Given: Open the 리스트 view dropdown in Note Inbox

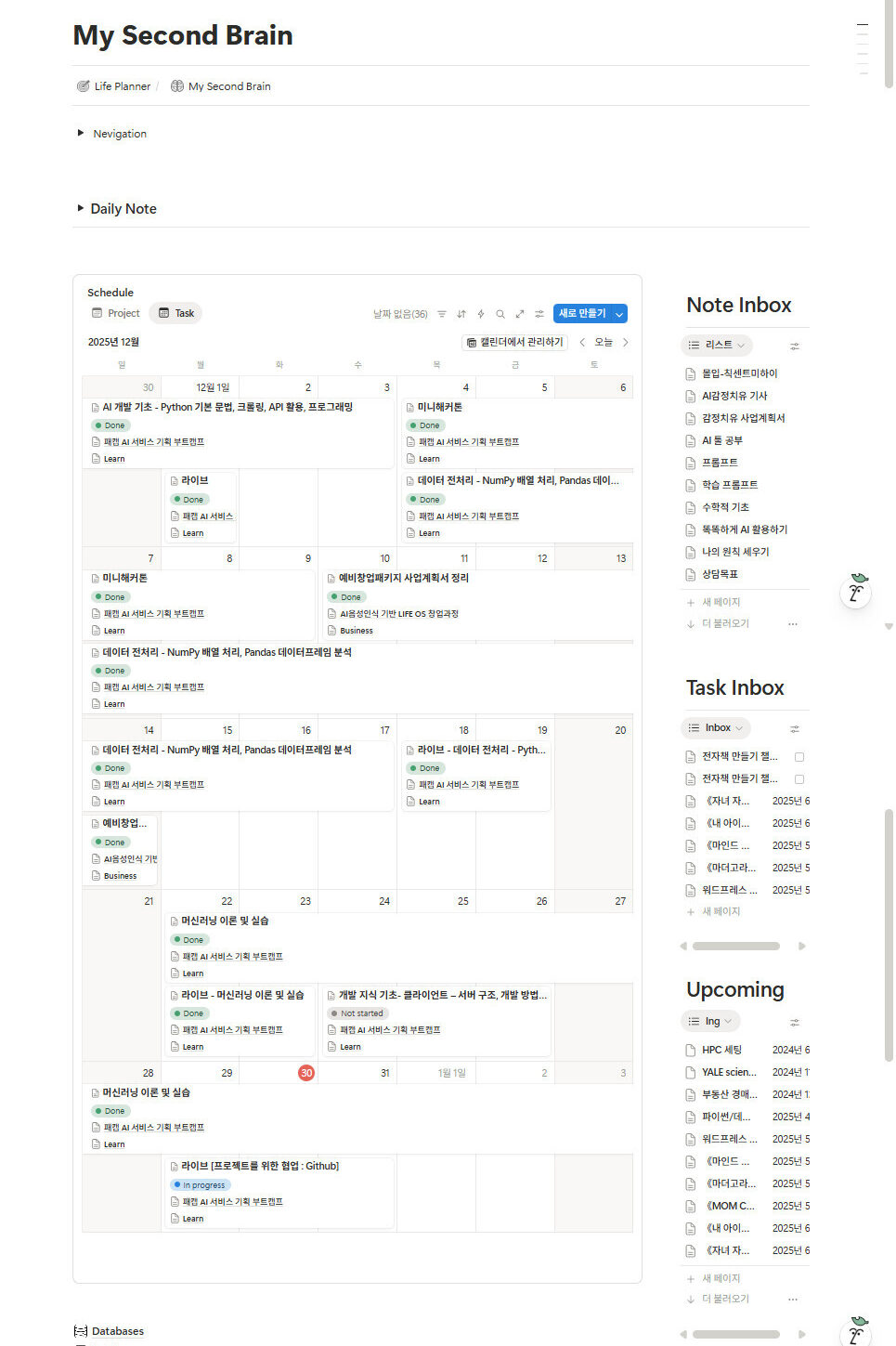Looking at the screenshot, I should coord(718,345).
